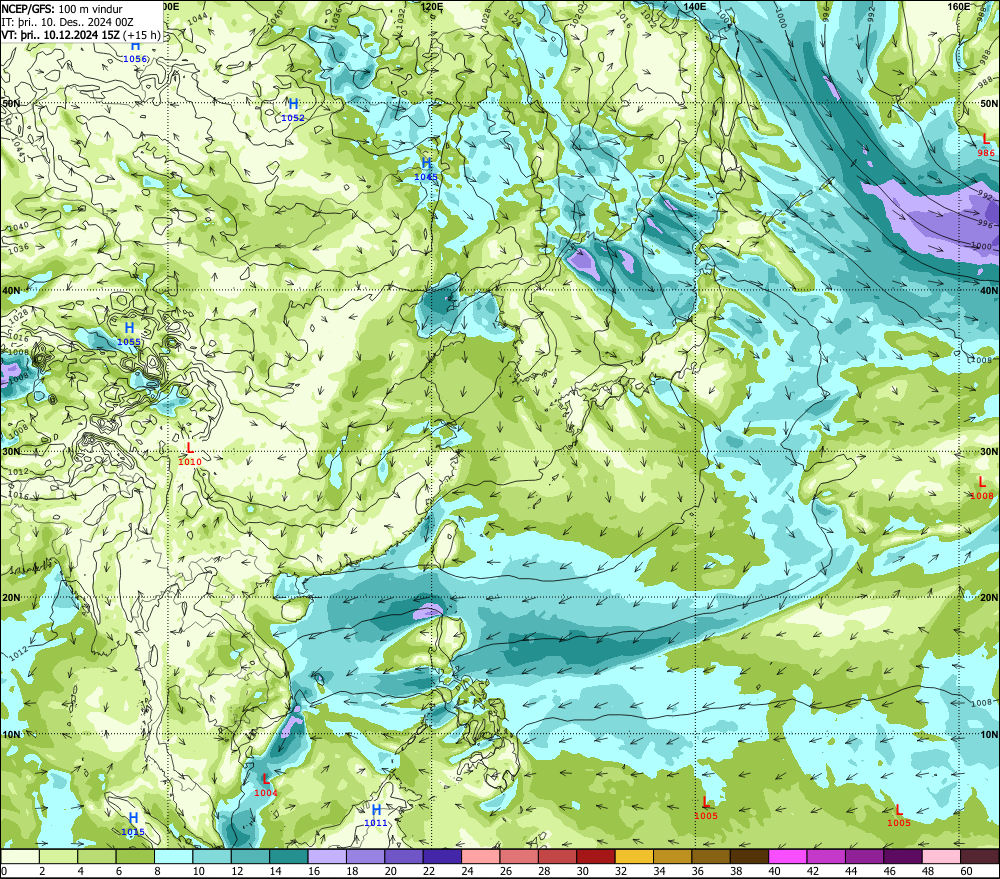The height and width of the screenshot is (879, 1000).
Task: Click the 120E longitude label
Action: click(x=432, y=6)
